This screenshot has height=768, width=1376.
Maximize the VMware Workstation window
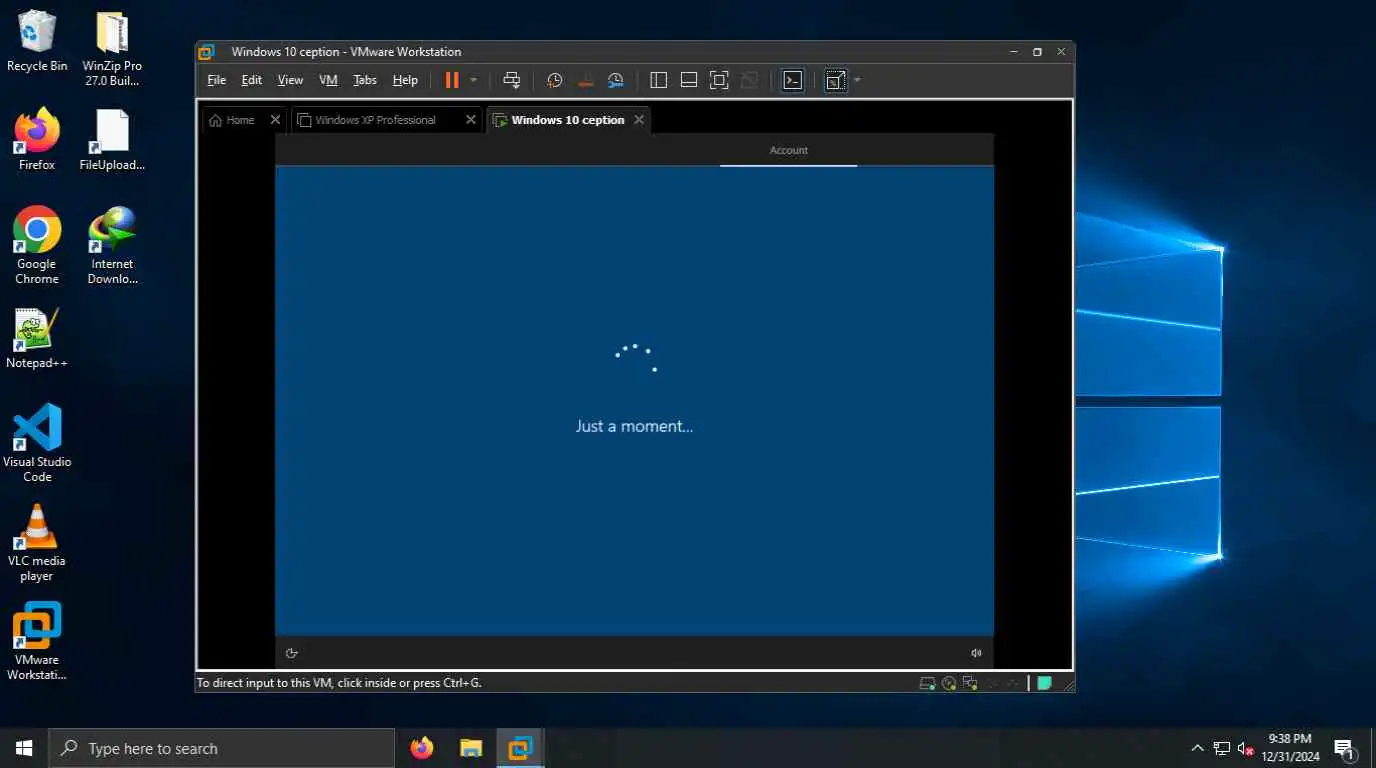pos(1037,52)
